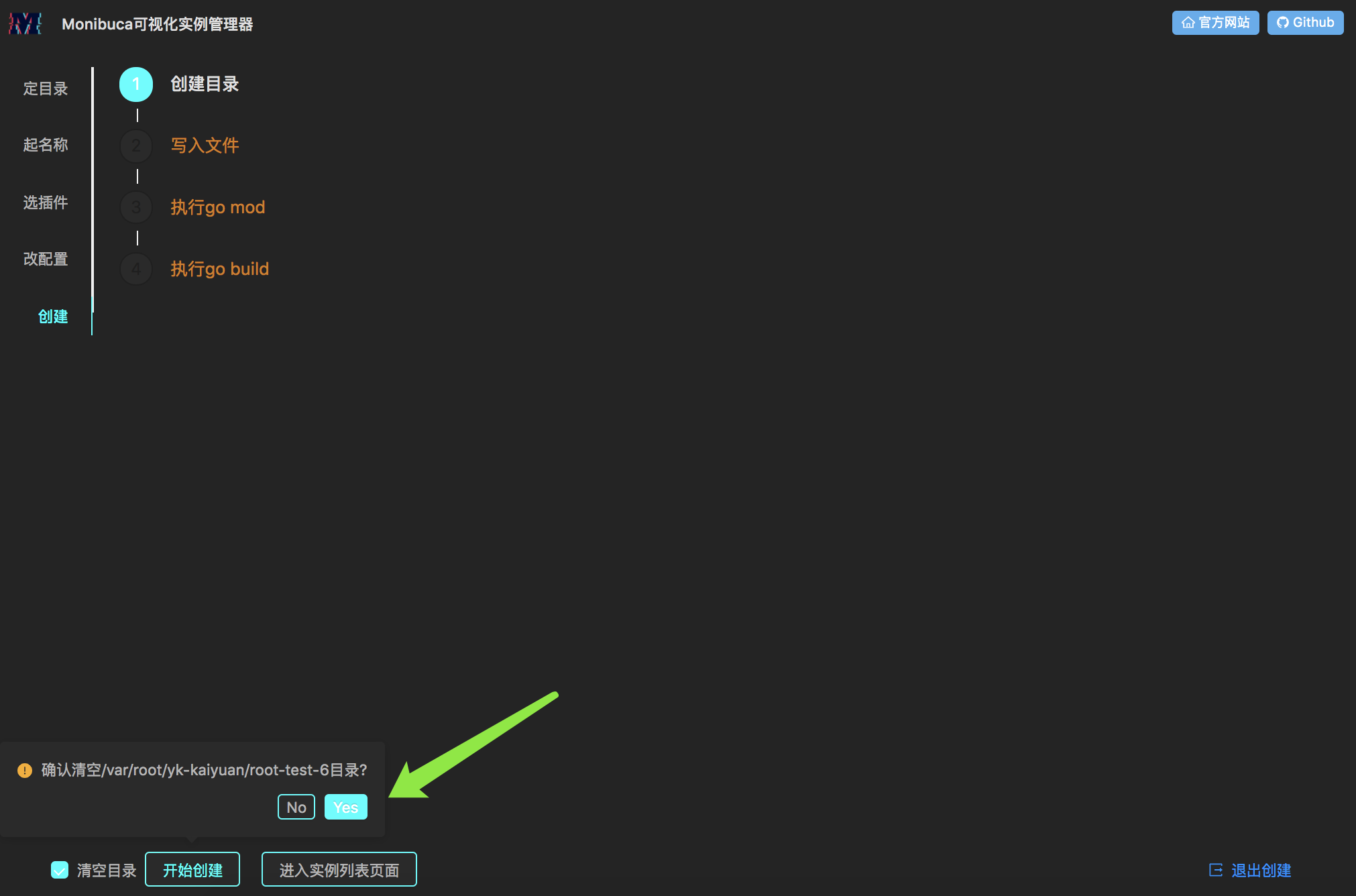Click the step 1 circle icon
Screen dimensions: 1356x896
tap(136, 85)
